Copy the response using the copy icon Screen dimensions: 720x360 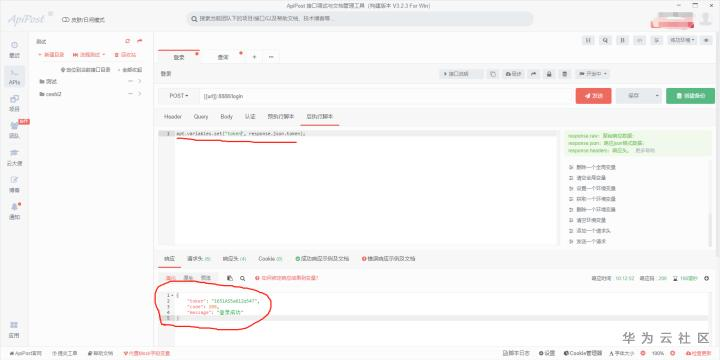pyautogui.click(x=230, y=278)
